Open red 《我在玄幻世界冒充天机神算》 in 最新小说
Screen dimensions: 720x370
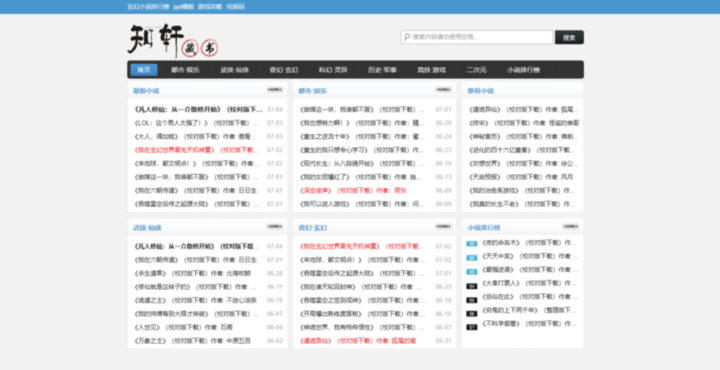[x=196, y=150]
